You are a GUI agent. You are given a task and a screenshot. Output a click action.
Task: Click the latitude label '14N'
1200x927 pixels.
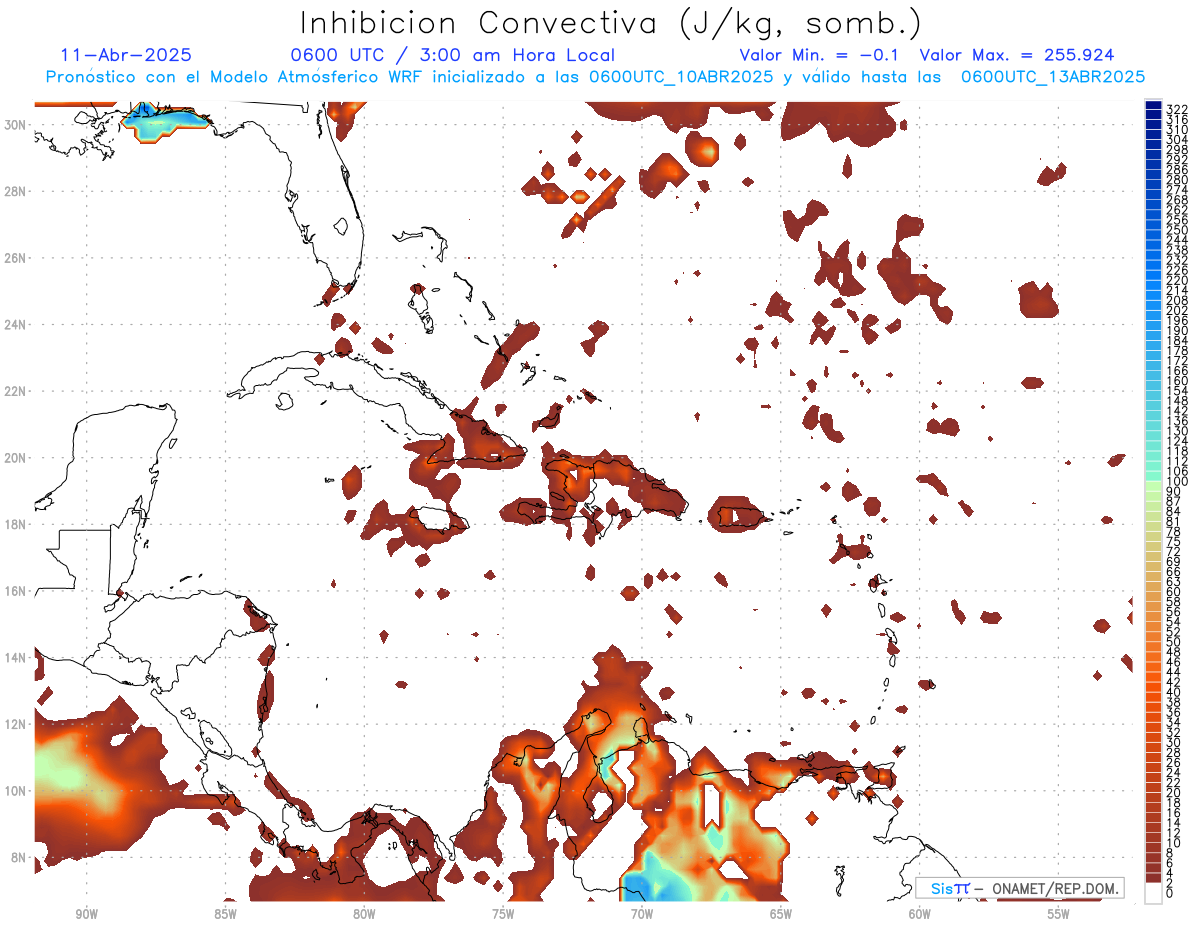pyautogui.click(x=17, y=658)
